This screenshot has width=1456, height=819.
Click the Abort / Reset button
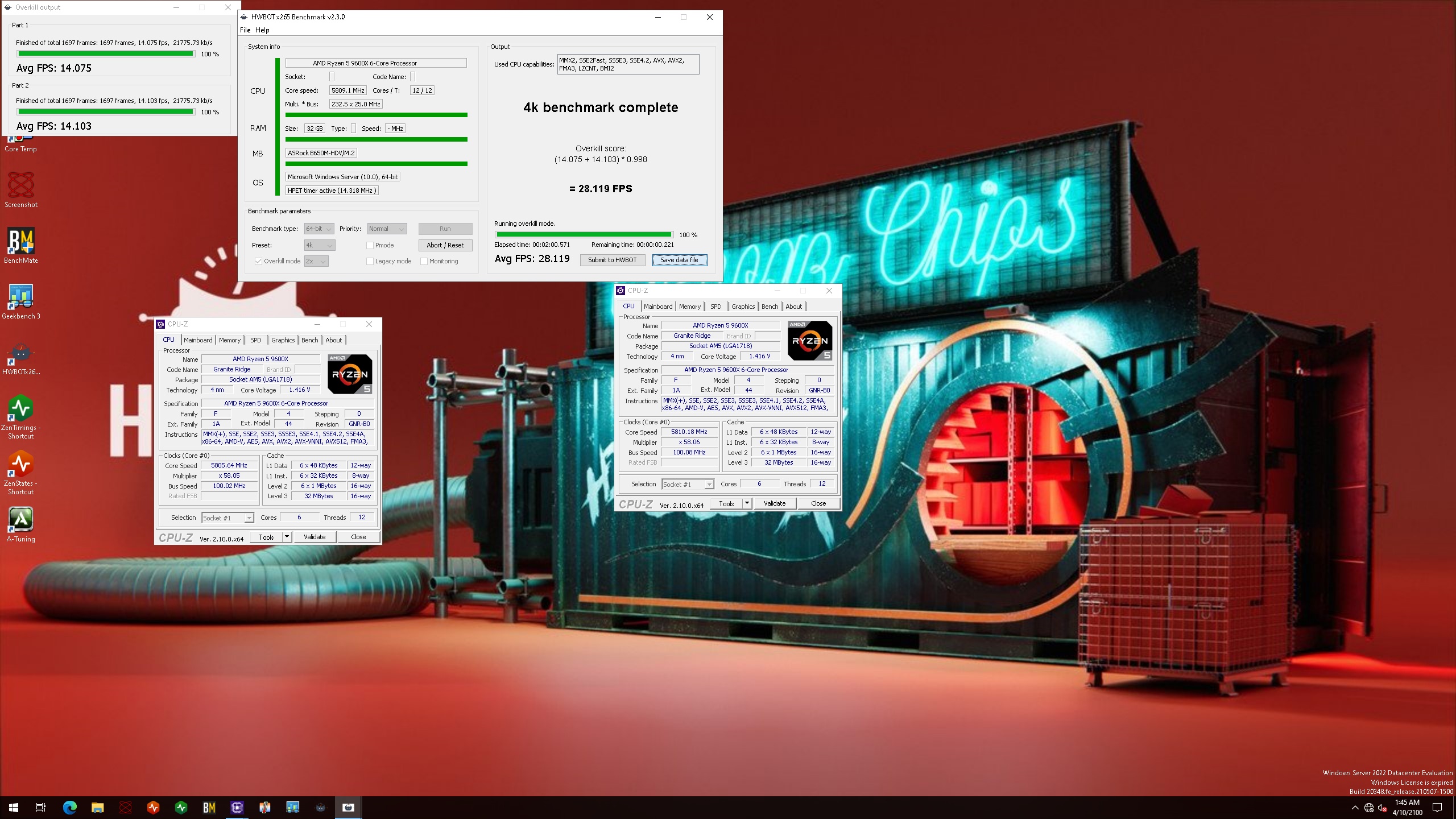coord(445,245)
